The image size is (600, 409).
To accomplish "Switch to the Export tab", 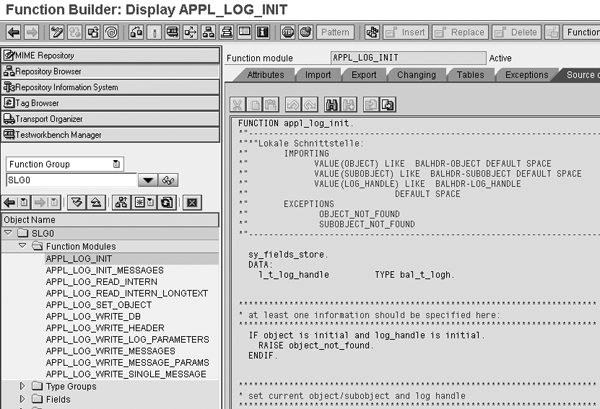I will coord(364,75).
